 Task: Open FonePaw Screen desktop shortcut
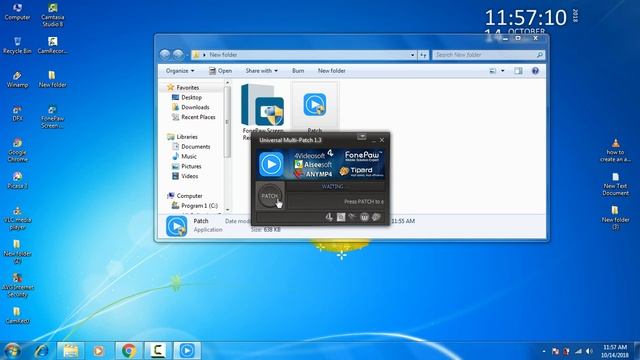pyautogui.click(x=52, y=117)
